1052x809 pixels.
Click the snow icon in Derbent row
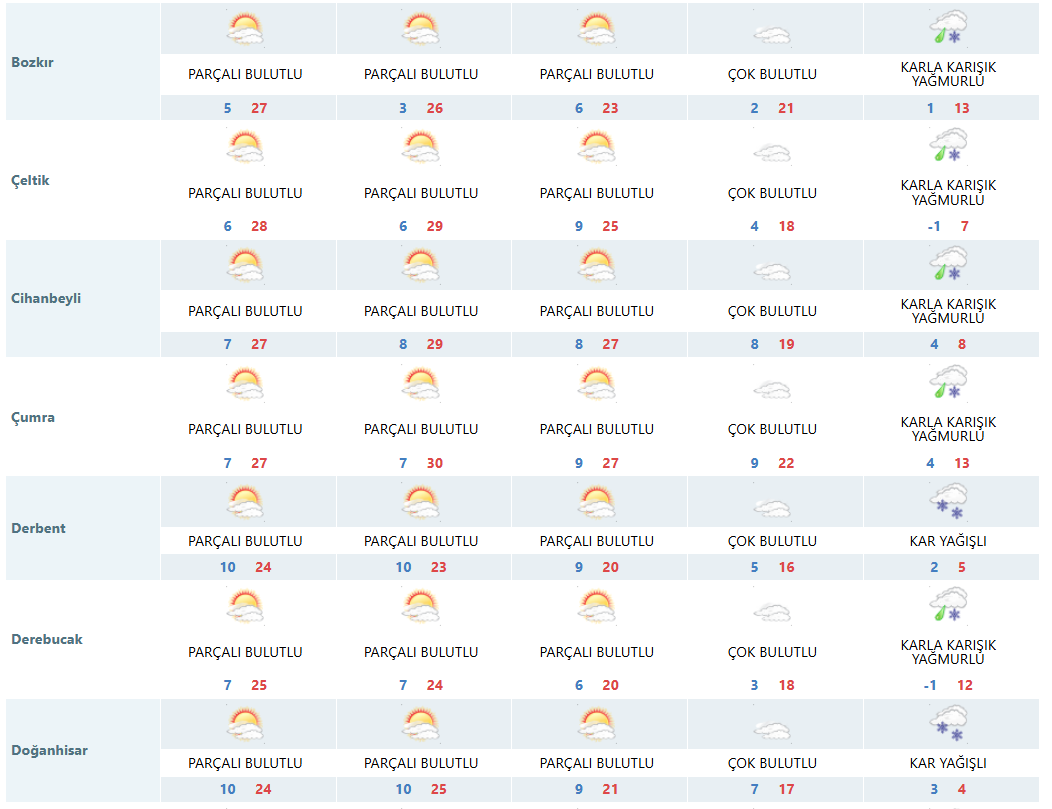[x=948, y=501]
